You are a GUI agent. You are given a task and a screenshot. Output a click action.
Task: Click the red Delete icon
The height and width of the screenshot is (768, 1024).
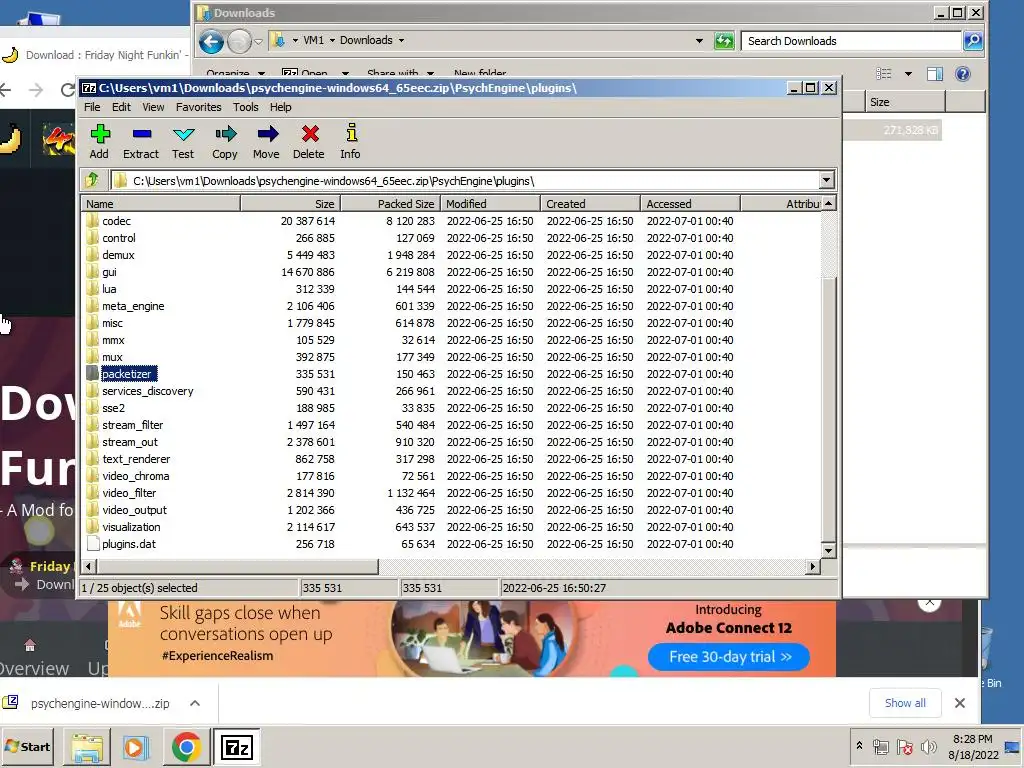click(309, 142)
